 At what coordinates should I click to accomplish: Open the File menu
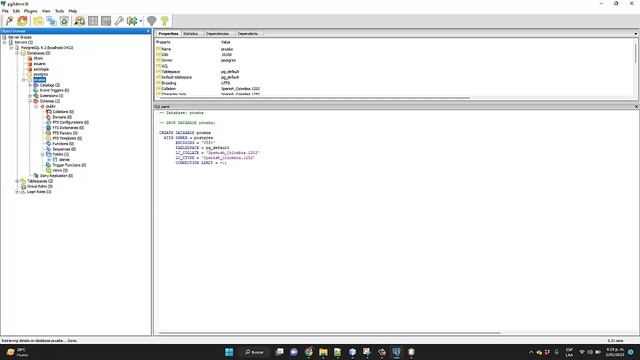click(x=5, y=11)
